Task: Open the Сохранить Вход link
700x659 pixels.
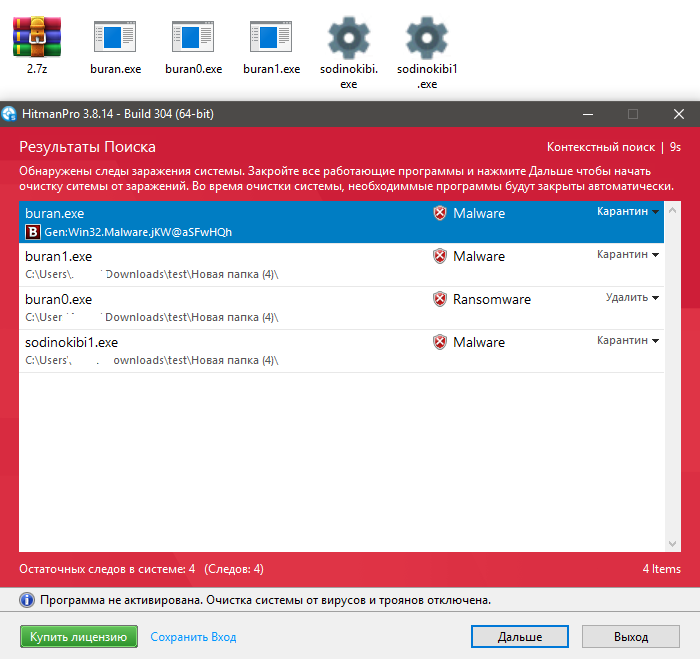Action: coord(193,637)
